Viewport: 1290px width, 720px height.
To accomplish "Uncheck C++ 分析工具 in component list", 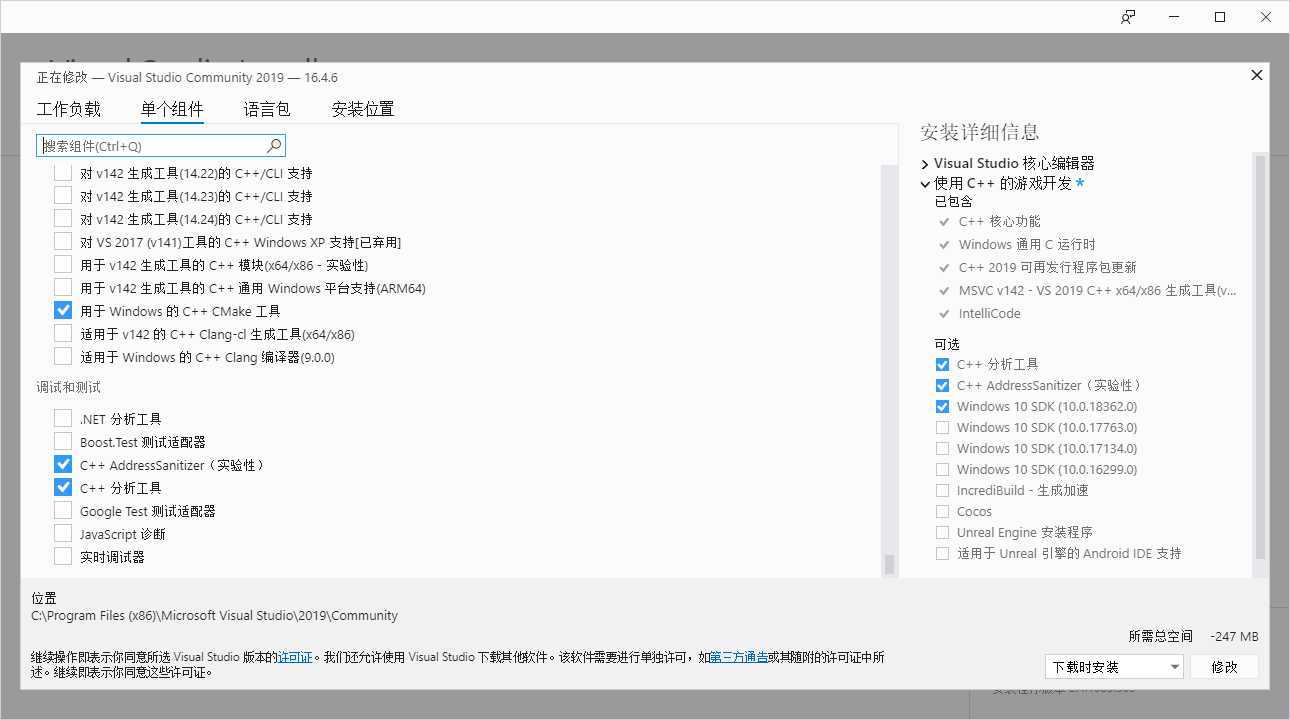I will [63, 488].
